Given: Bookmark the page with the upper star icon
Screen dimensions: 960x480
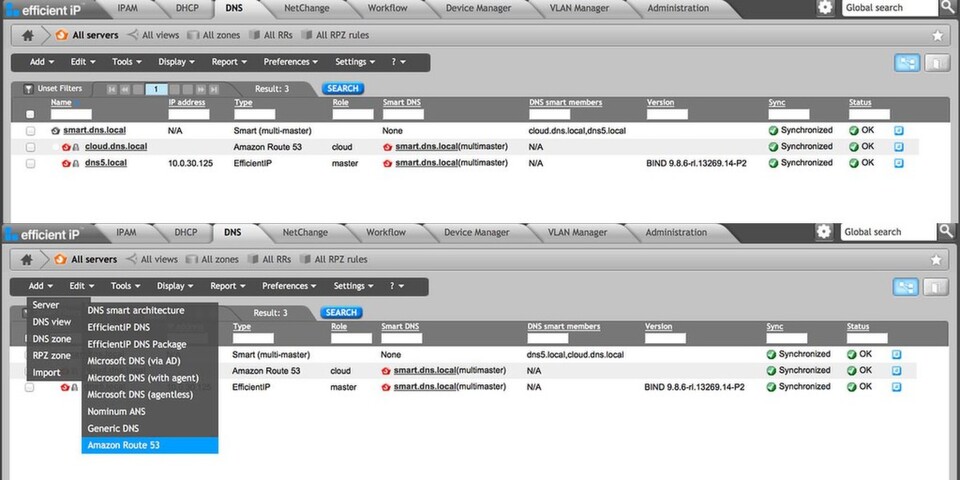Looking at the screenshot, I should pos(937,36).
